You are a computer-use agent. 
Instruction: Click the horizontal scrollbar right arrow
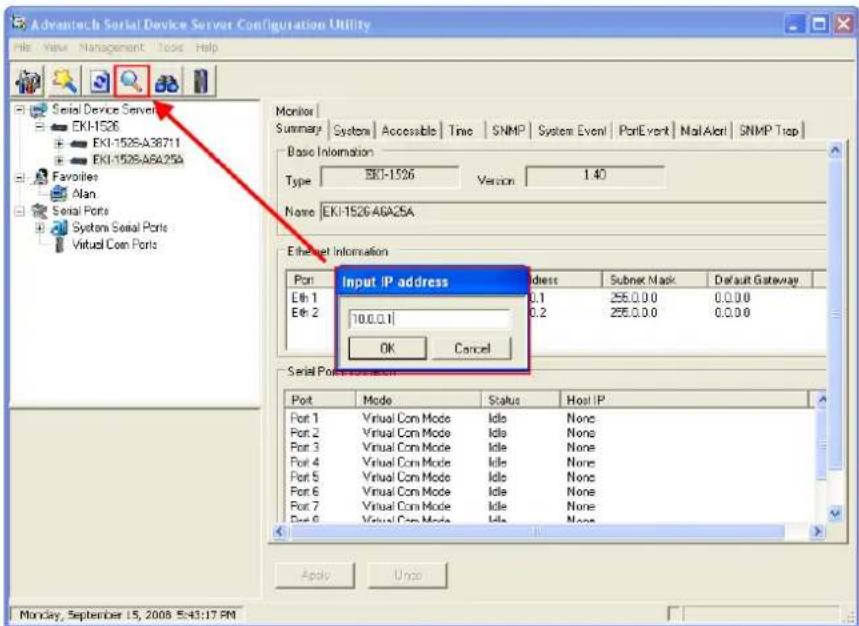(818, 531)
